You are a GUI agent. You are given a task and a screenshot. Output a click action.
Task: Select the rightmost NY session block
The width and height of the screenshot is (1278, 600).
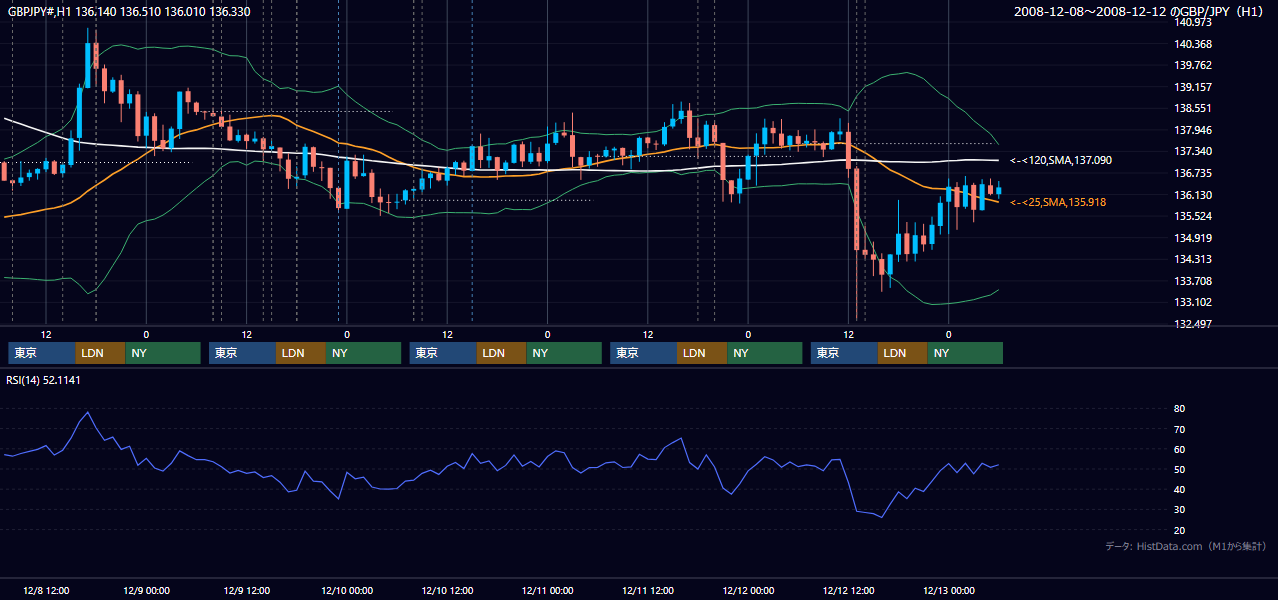pos(966,353)
